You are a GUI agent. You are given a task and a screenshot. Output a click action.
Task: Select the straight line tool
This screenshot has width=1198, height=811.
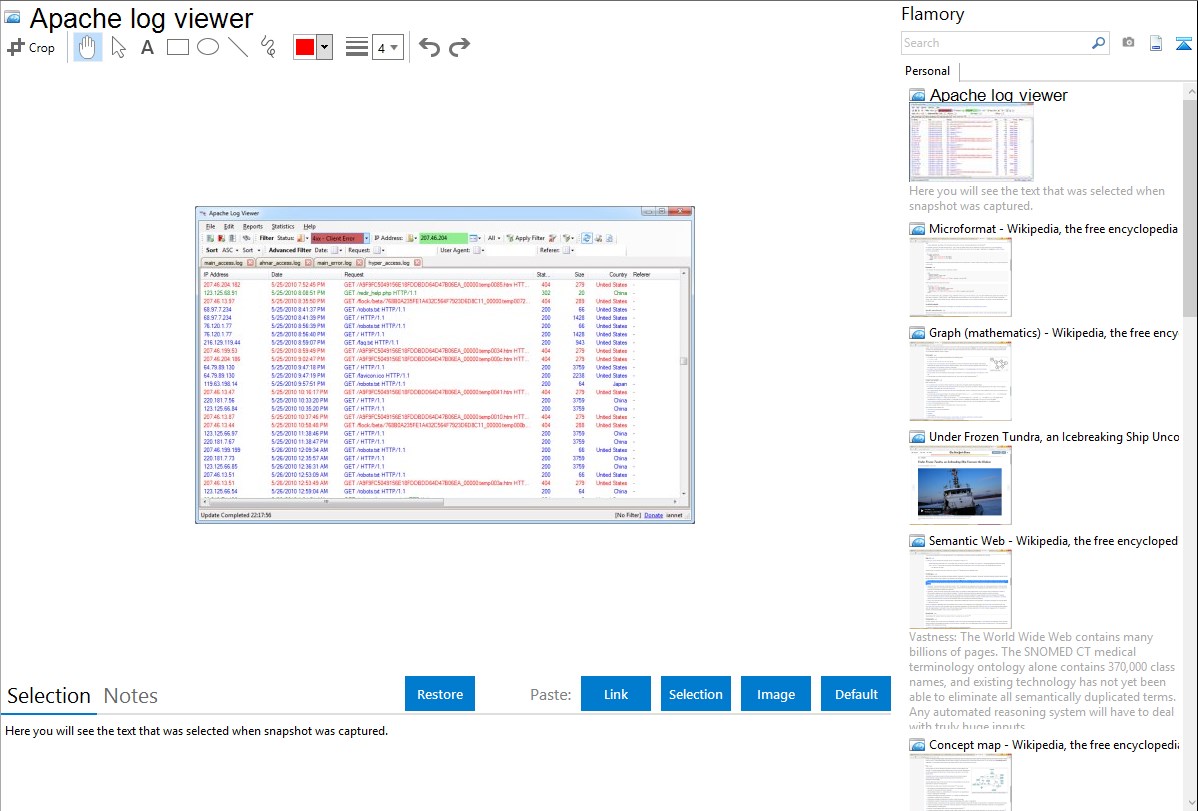pos(238,47)
